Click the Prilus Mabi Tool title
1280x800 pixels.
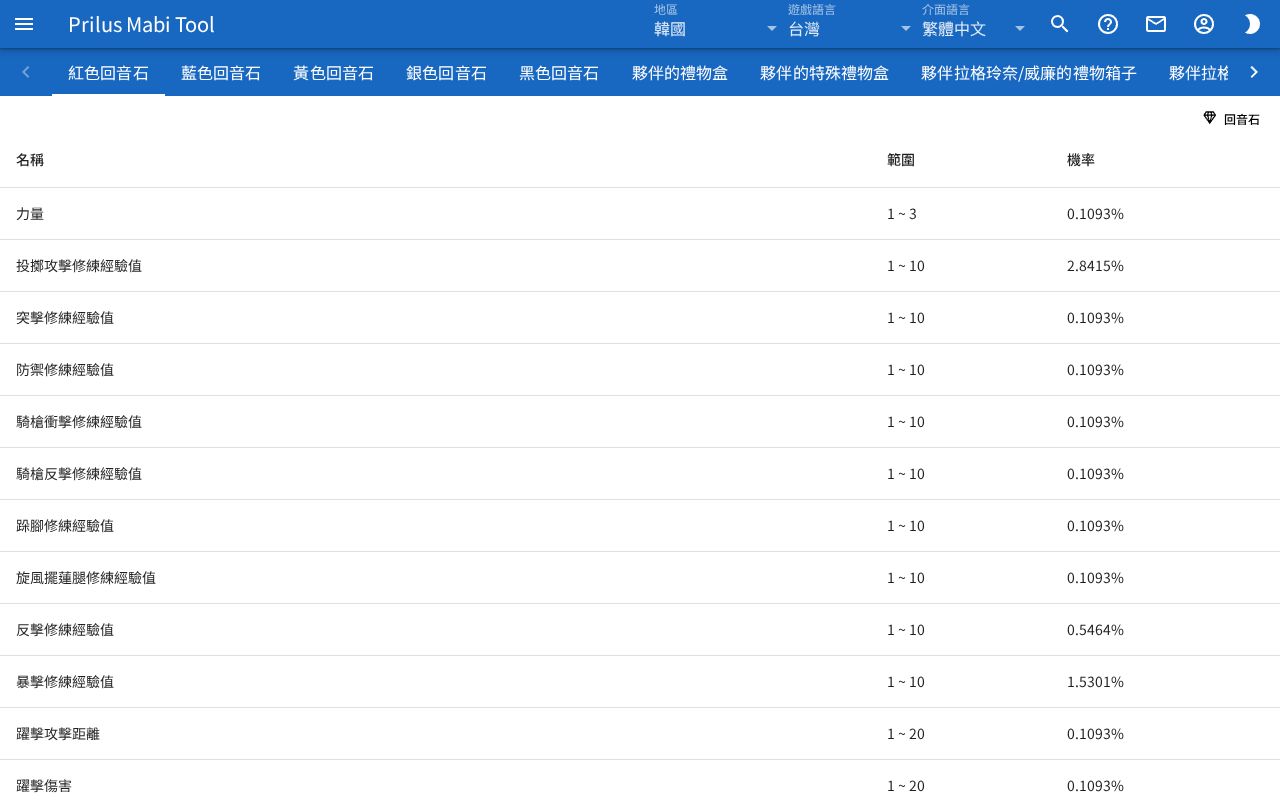(141, 24)
